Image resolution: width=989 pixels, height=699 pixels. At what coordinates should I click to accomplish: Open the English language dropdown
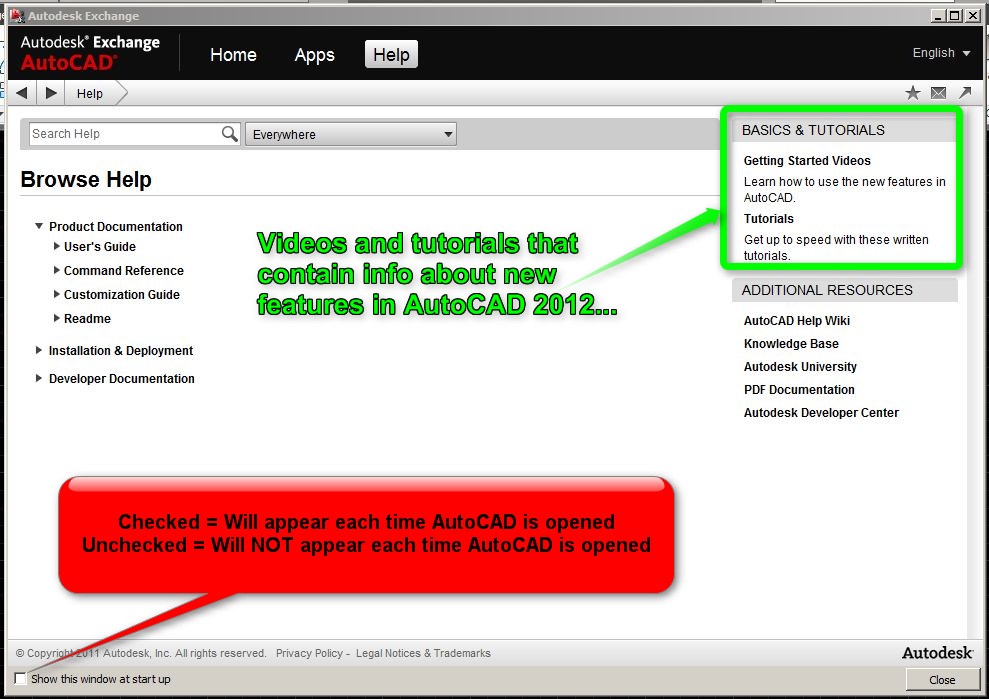pyautogui.click(x=941, y=53)
